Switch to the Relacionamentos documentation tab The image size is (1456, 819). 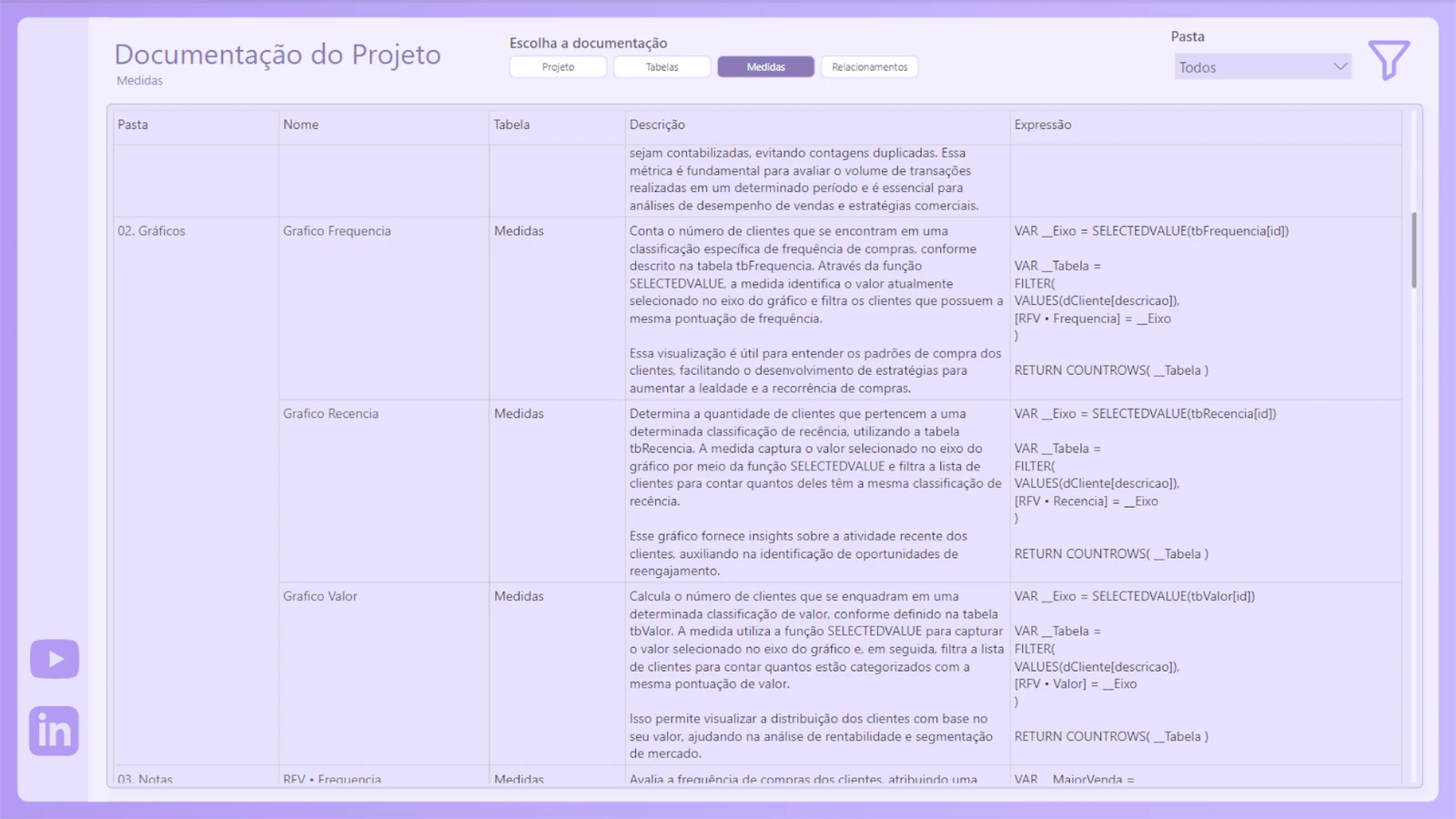pos(869,66)
